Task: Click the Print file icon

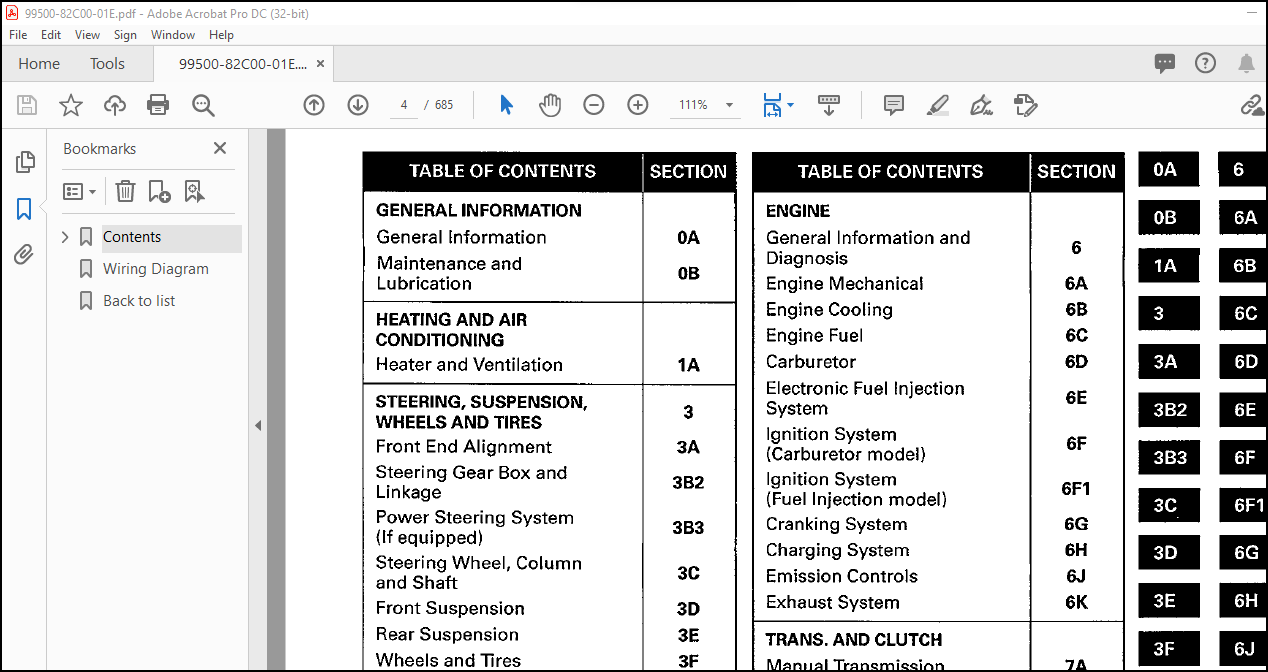Action: [x=158, y=105]
